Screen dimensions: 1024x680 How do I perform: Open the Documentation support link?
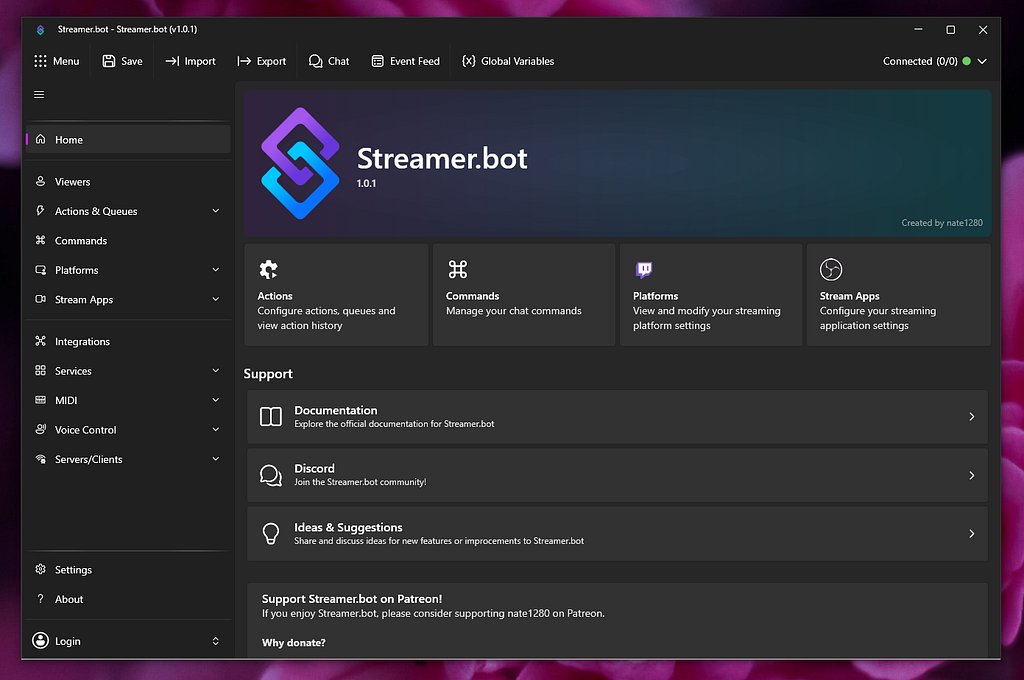point(617,417)
